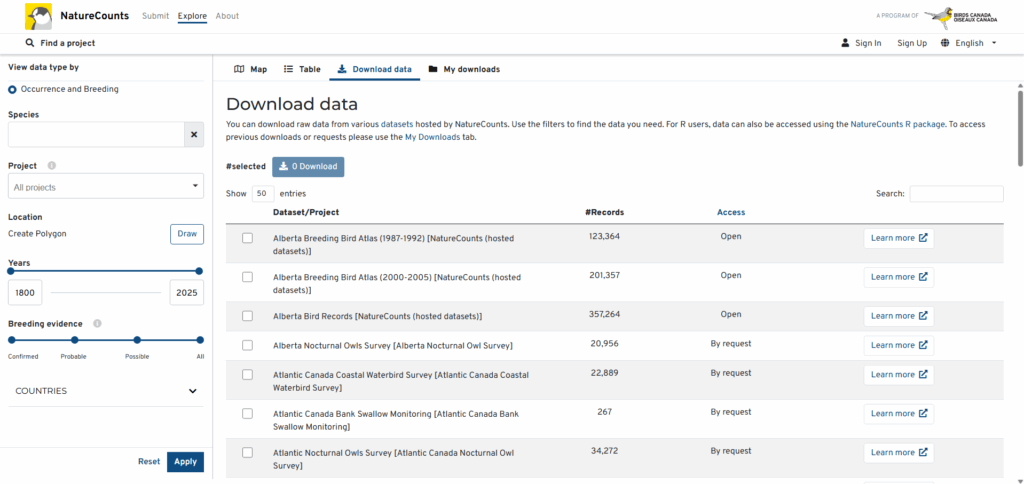Check Alberta Nocturnal Owls Survey checkbox

[x=248, y=346]
